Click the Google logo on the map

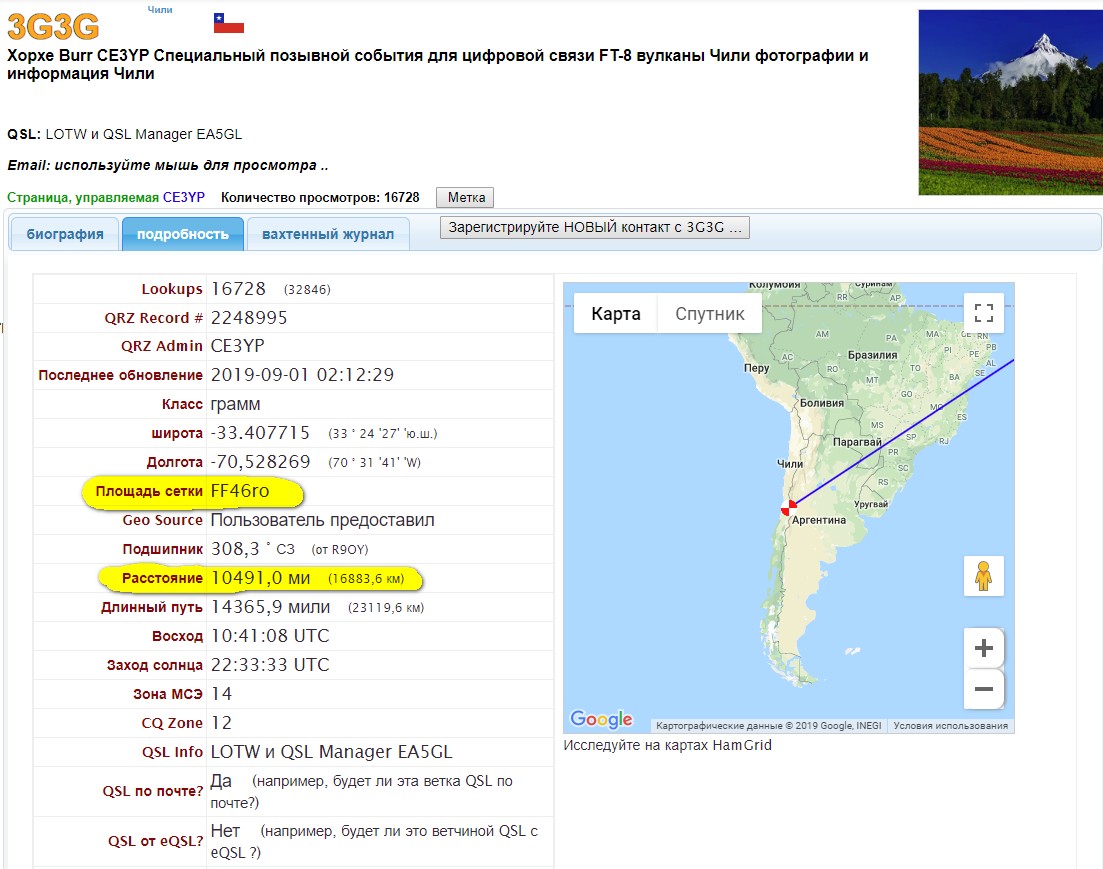[x=601, y=719]
